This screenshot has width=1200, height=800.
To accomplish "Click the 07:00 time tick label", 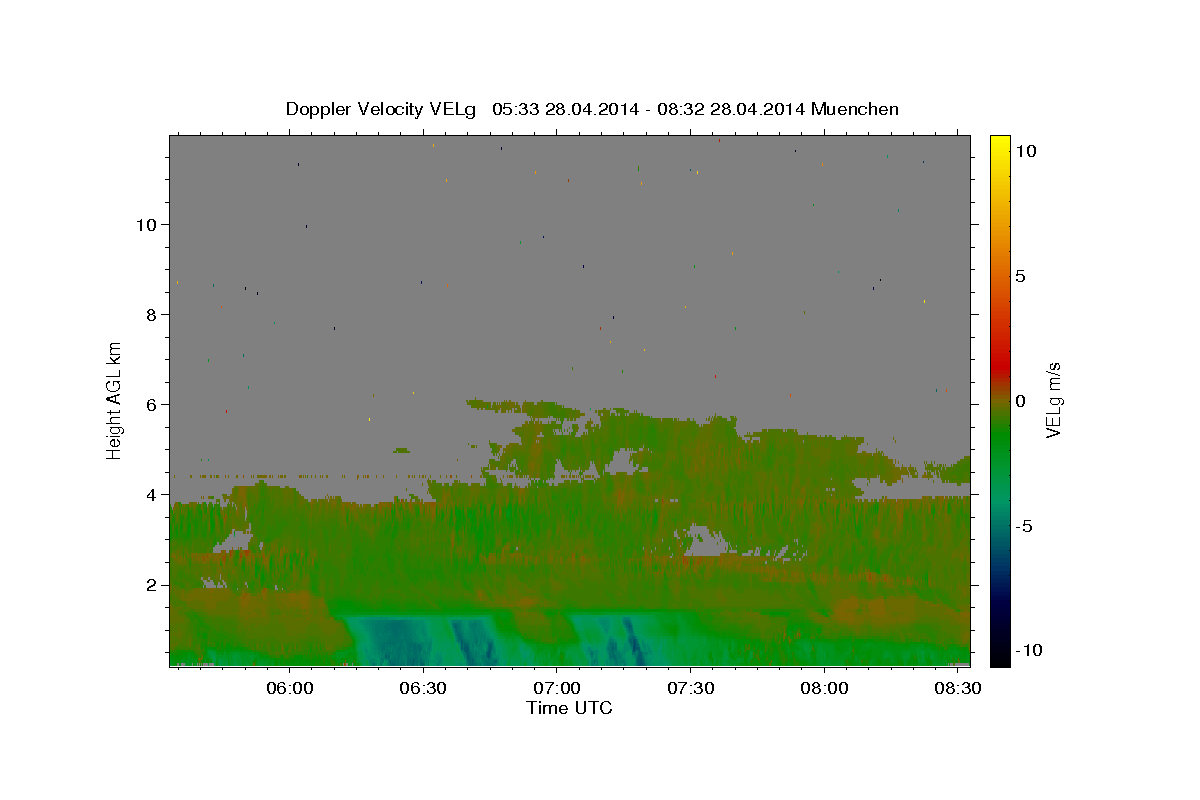I will [557, 689].
